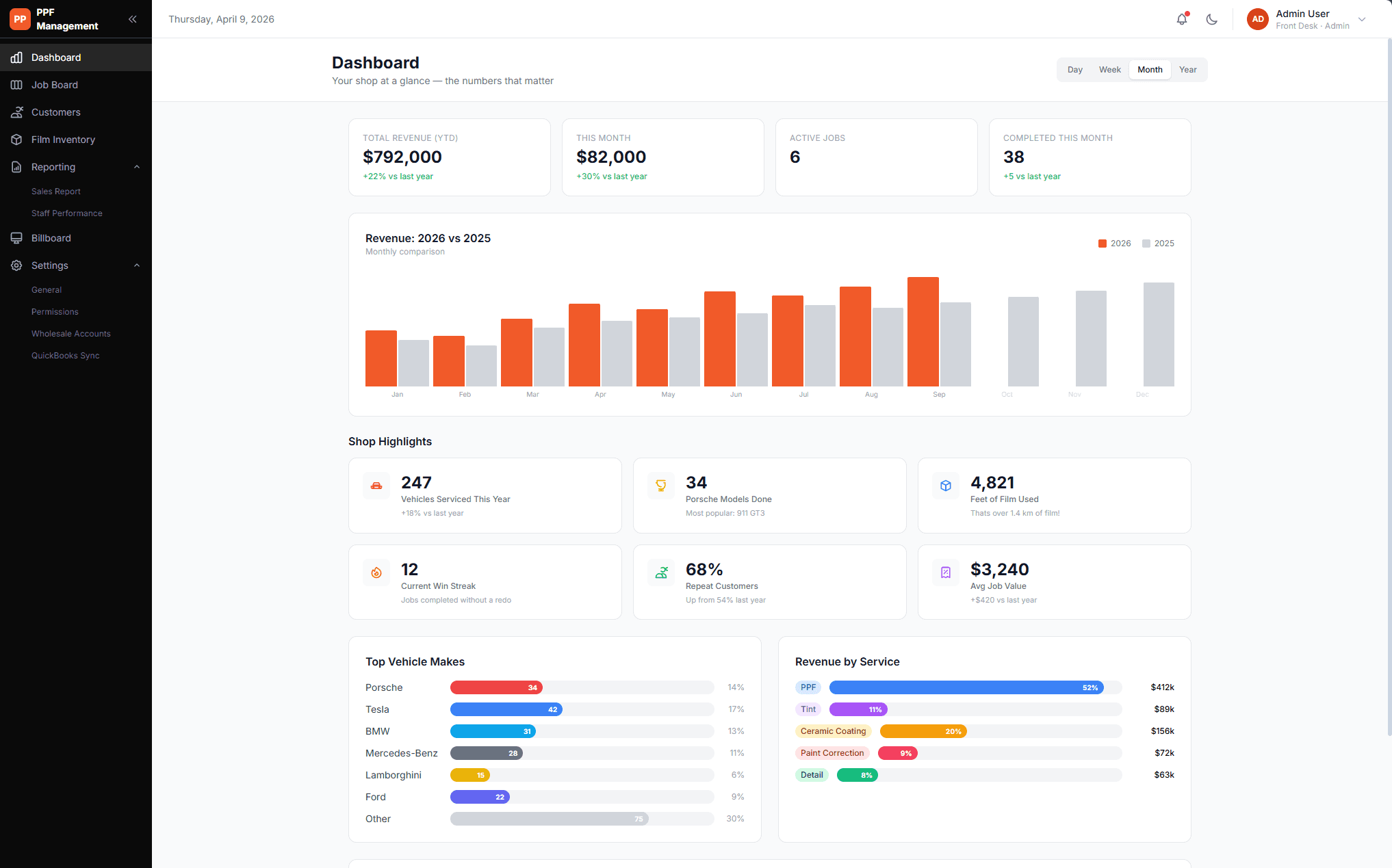Screen dimensions: 1392x868
Task: Open the Sales Report page
Action: 56,192
